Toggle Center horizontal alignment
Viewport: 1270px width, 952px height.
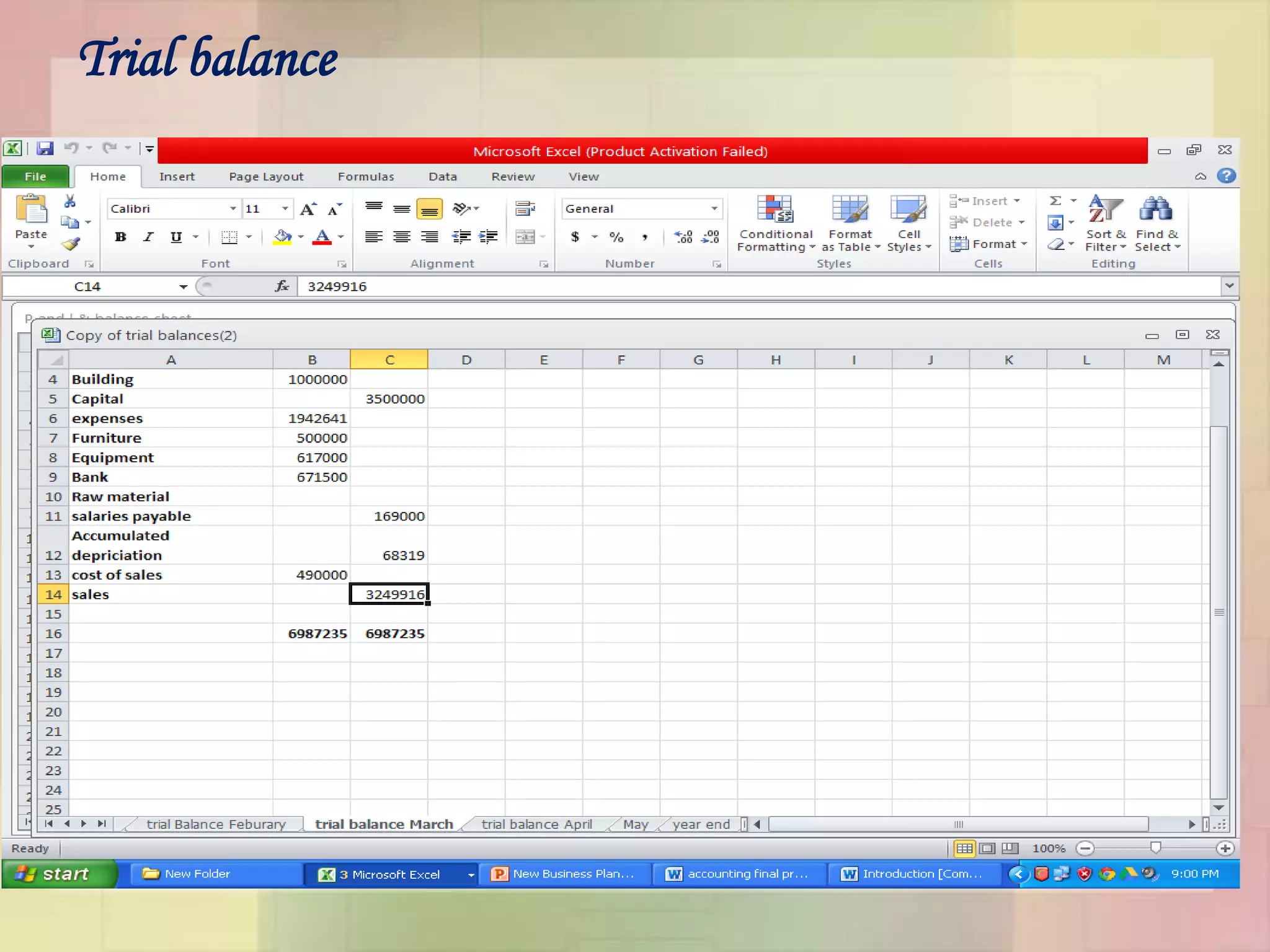click(402, 237)
